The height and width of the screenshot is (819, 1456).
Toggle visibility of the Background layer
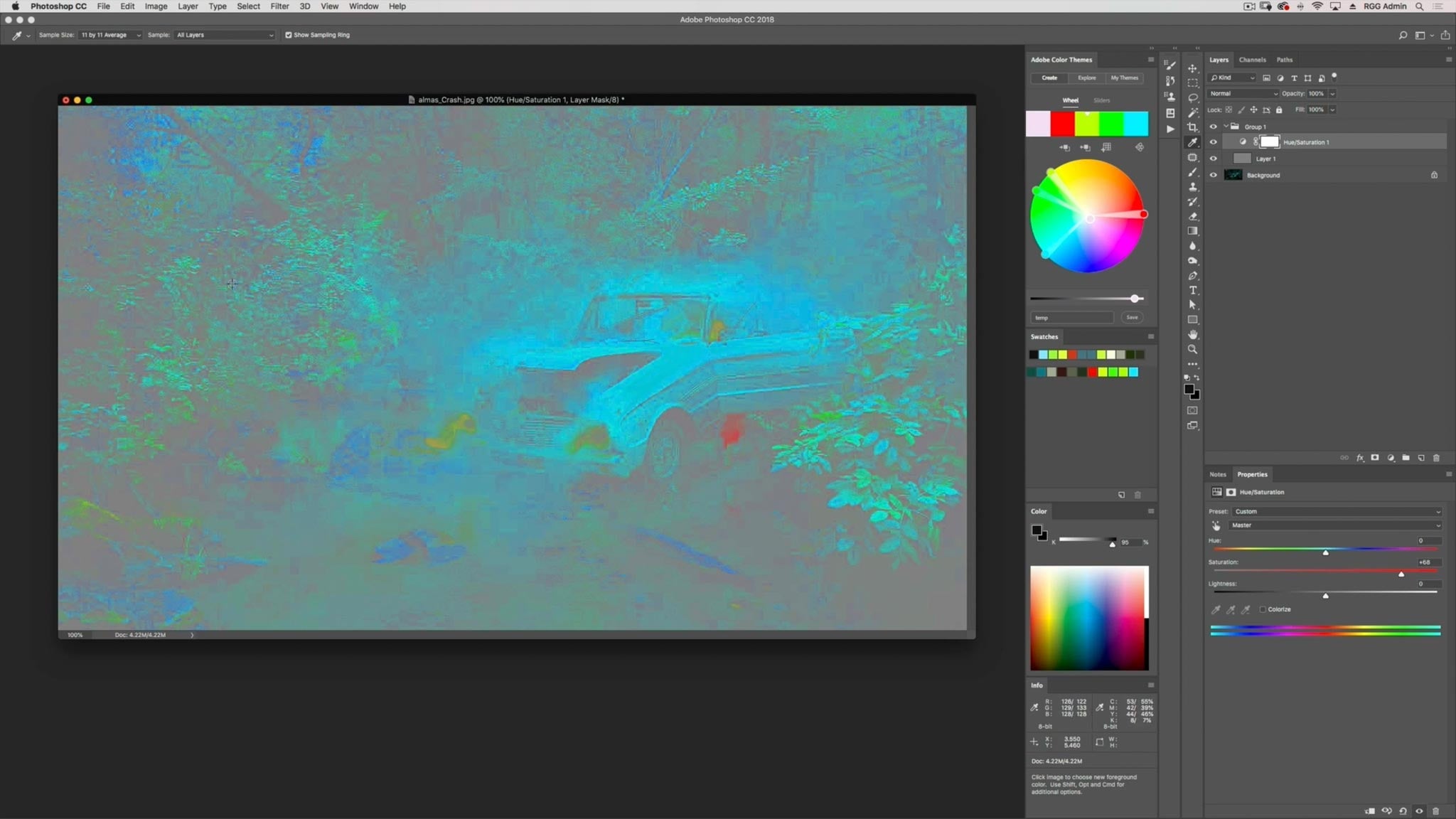[1214, 175]
